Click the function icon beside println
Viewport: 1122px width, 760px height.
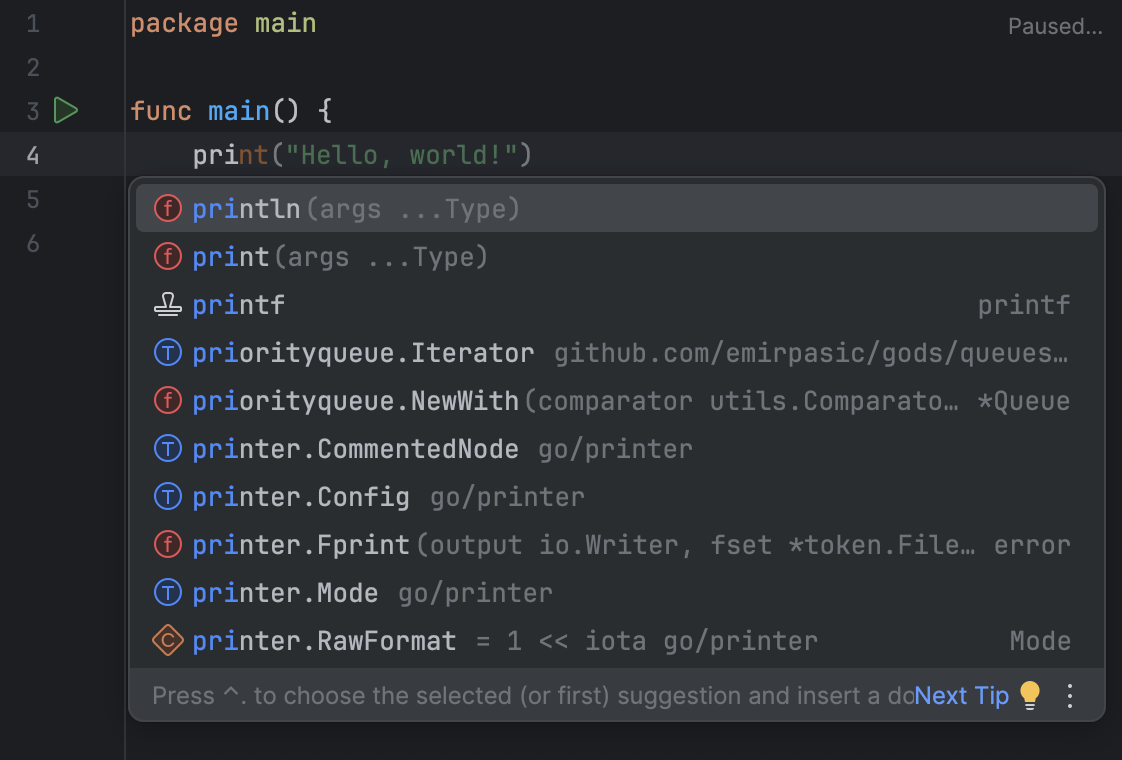[x=167, y=208]
